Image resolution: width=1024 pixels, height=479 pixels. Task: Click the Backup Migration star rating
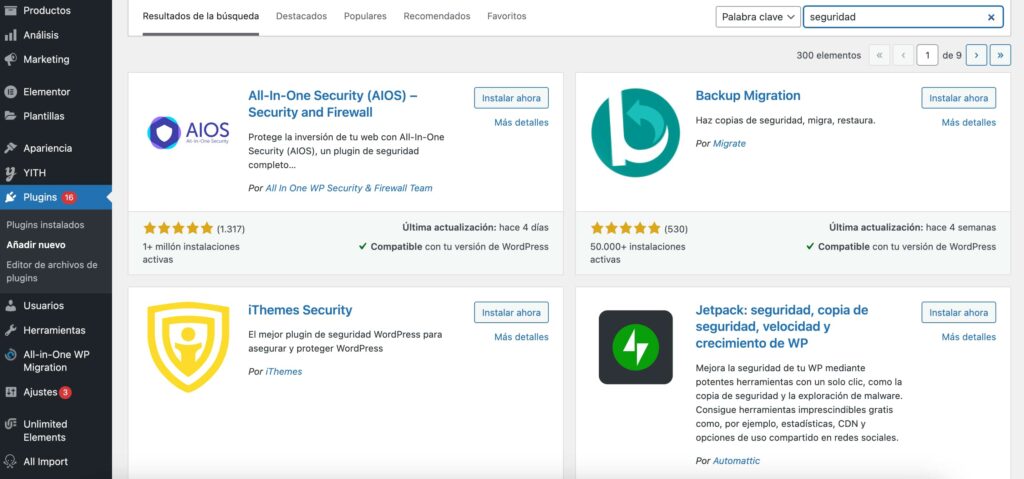pos(626,228)
